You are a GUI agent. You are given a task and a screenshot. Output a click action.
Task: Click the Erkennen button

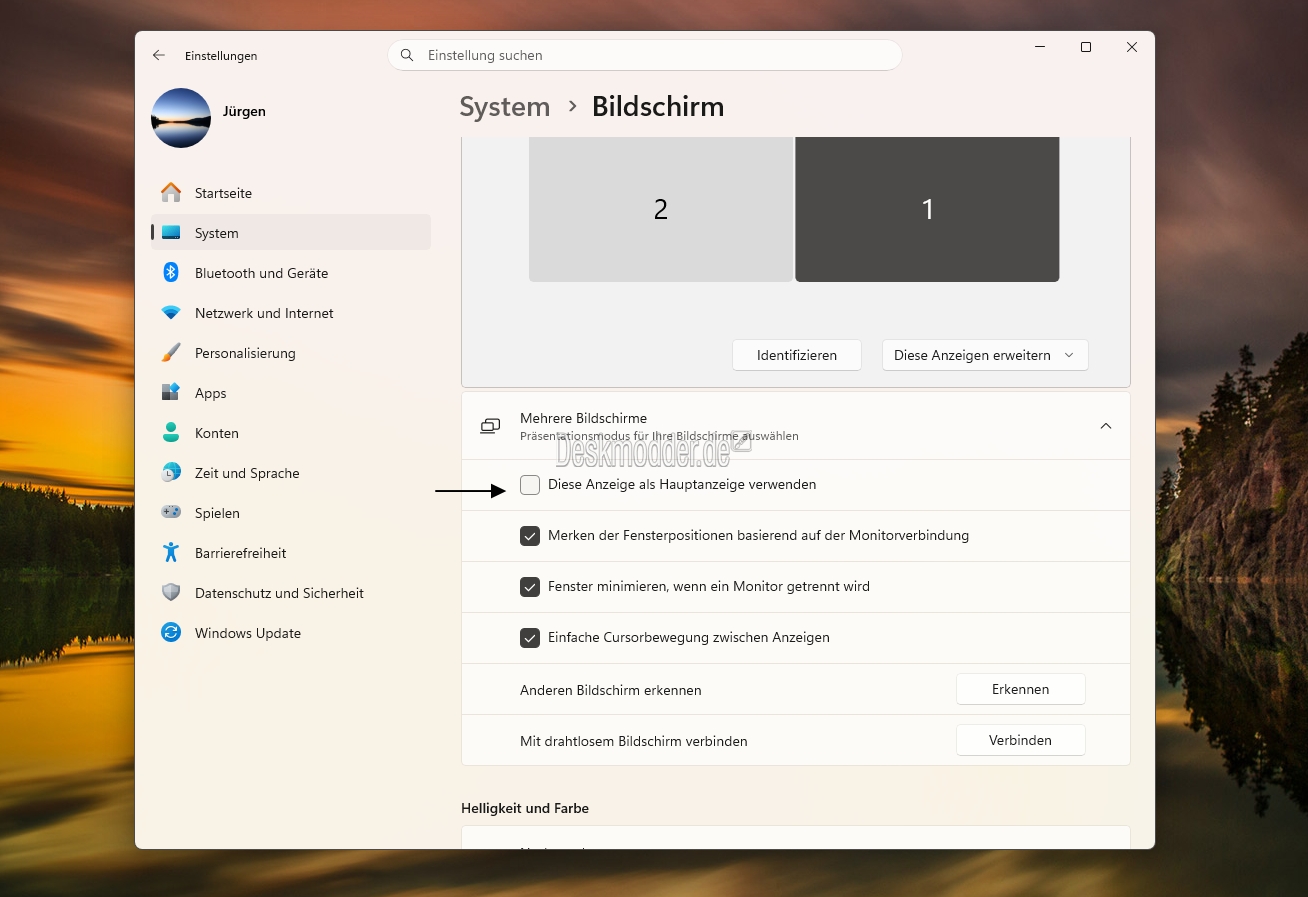click(x=1020, y=689)
